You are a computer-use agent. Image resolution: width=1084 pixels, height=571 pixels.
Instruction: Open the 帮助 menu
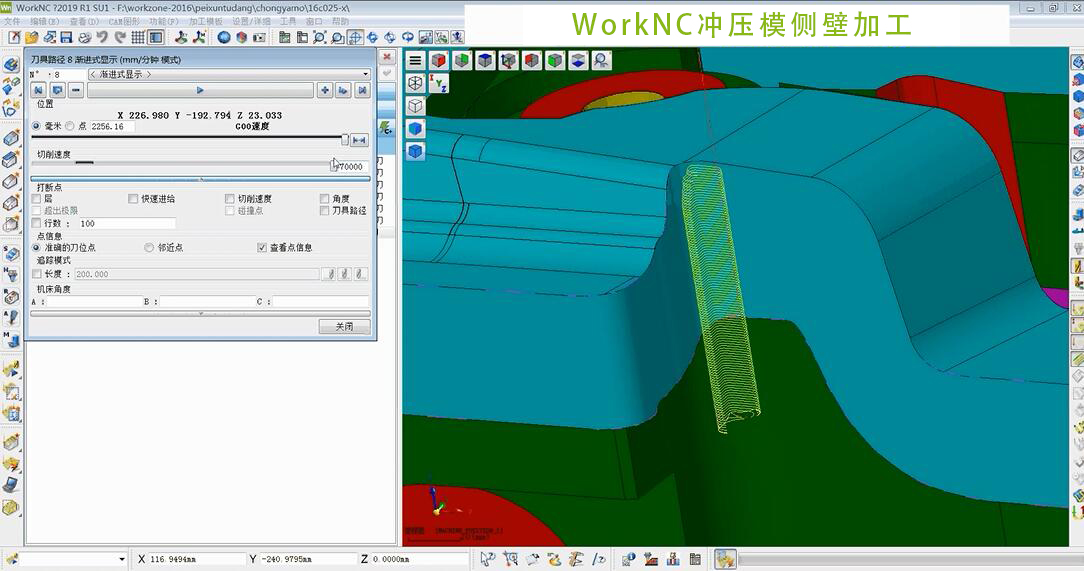(340, 21)
